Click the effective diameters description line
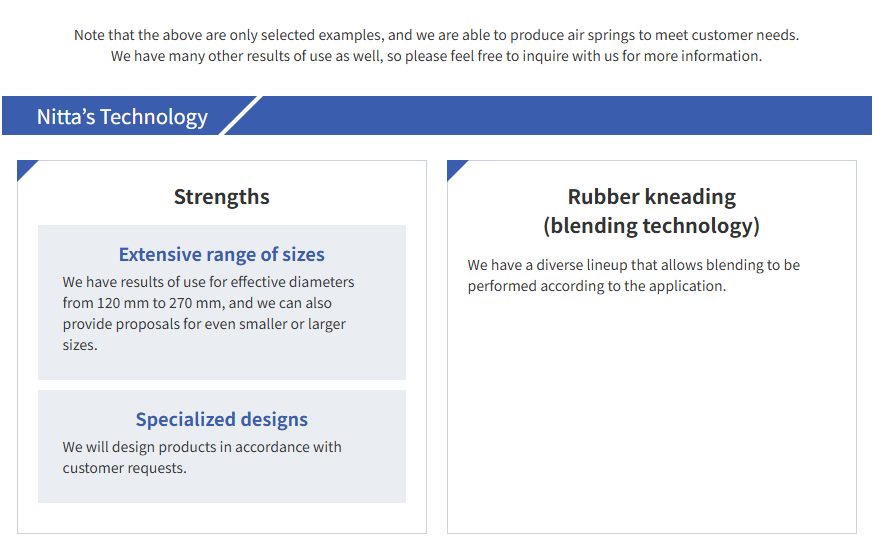Screen dimensions: 873x540 [x=208, y=282]
